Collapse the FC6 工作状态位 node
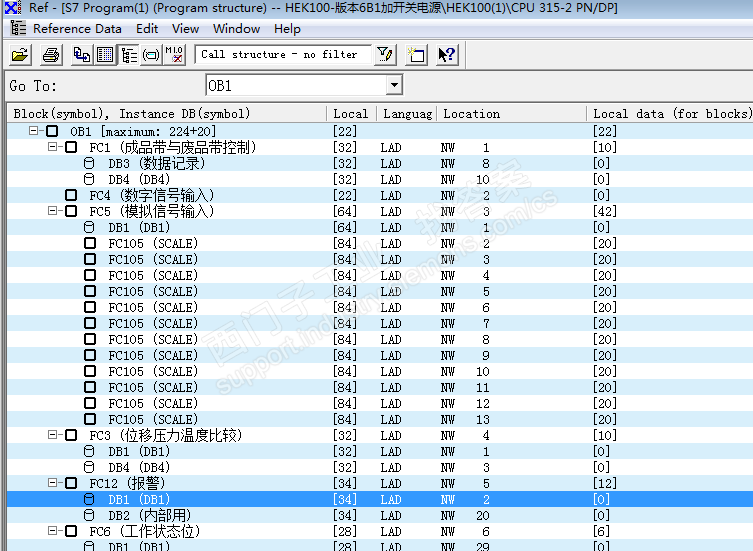Viewport: 753px width, 551px height. click(x=52, y=531)
